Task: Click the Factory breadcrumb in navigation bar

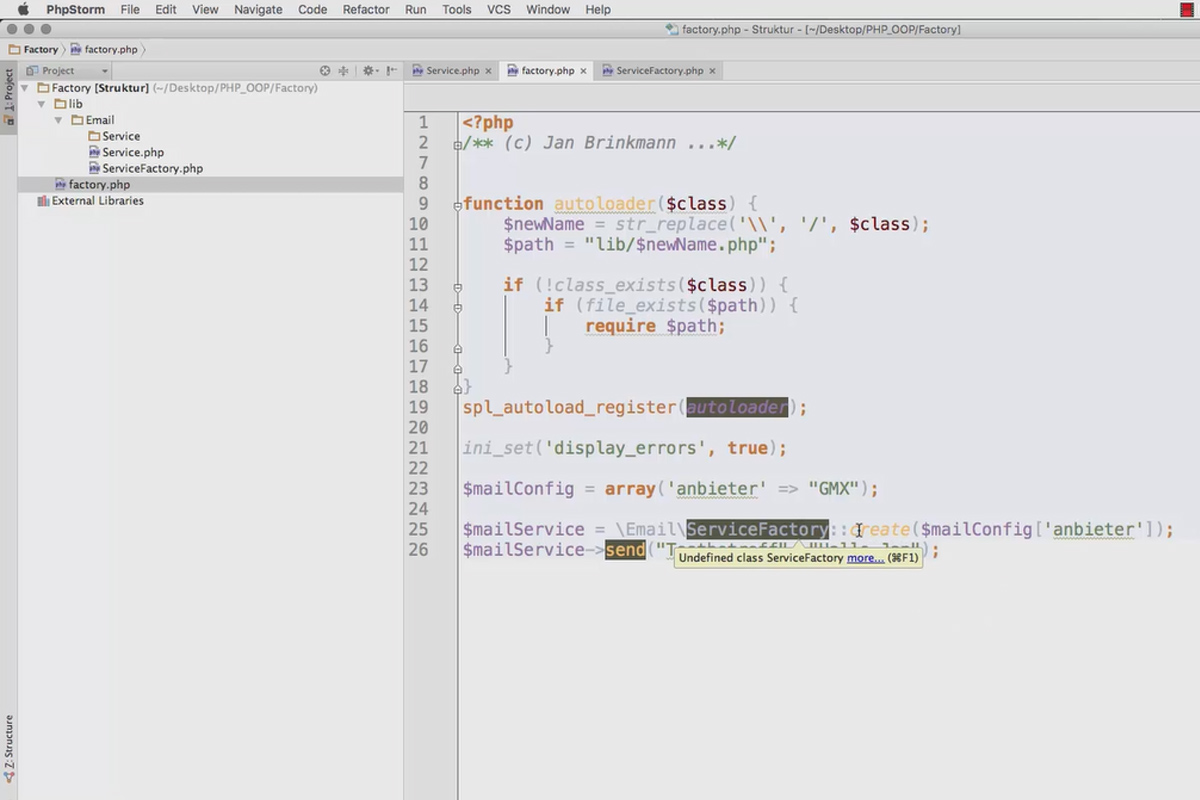Action: [33, 49]
